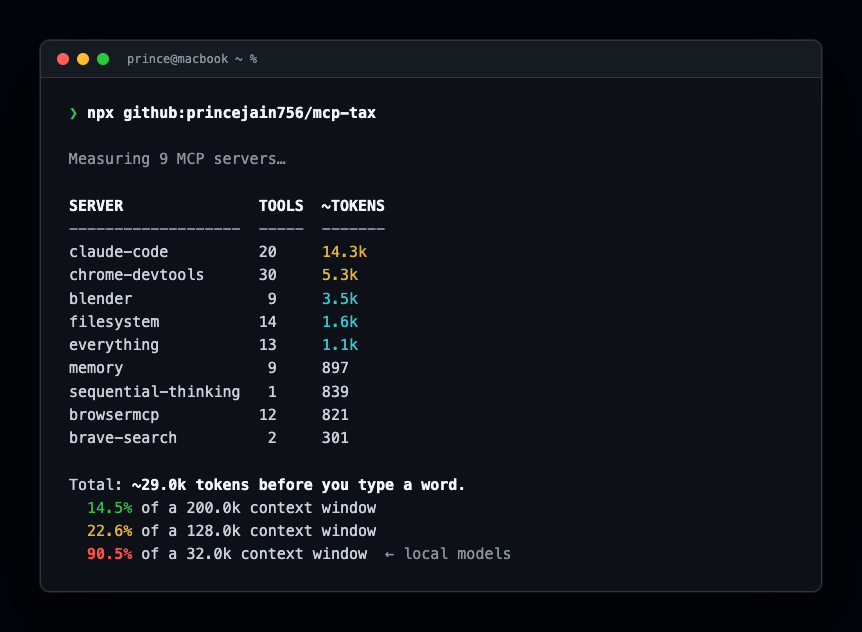Click tool count 14 in filesystem row
The width and height of the screenshot is (862, 632).
tap(268, 322)
